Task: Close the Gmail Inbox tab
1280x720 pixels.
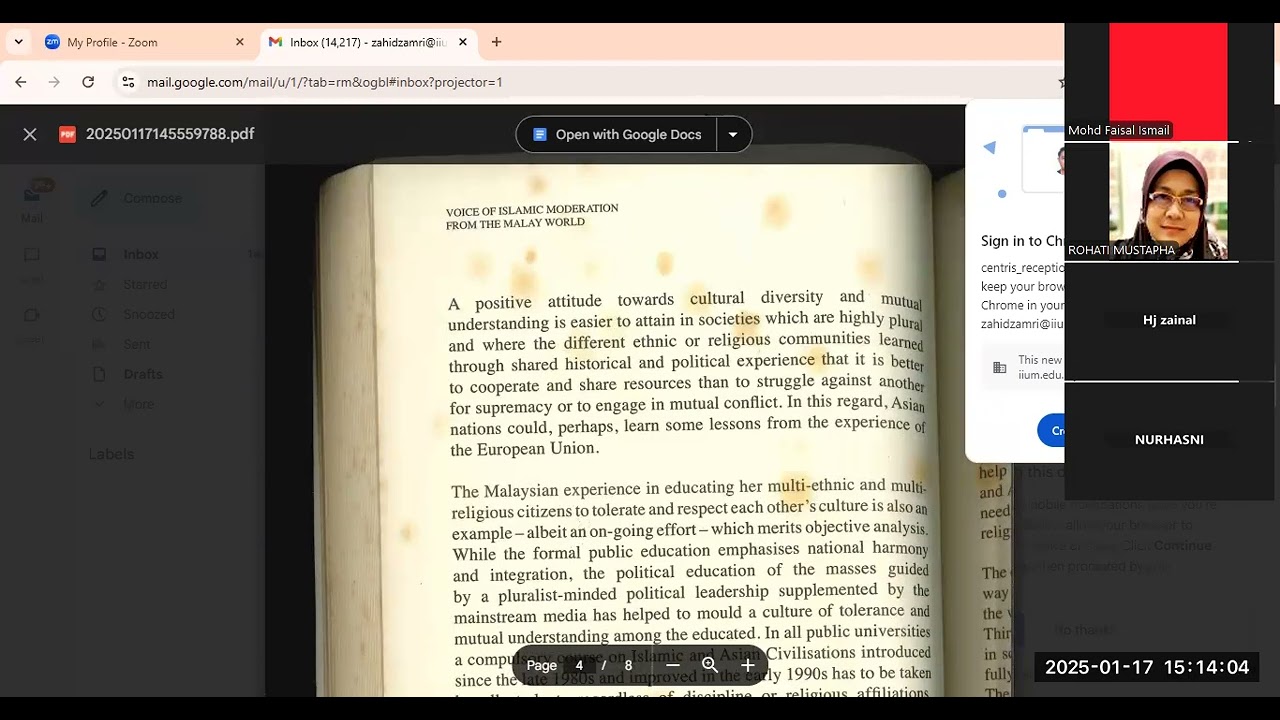Action: tap(462, 42)
